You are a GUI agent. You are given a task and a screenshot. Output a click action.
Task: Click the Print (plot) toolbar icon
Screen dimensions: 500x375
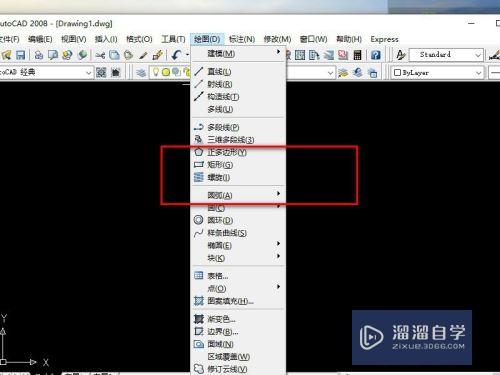pos(39,55)
